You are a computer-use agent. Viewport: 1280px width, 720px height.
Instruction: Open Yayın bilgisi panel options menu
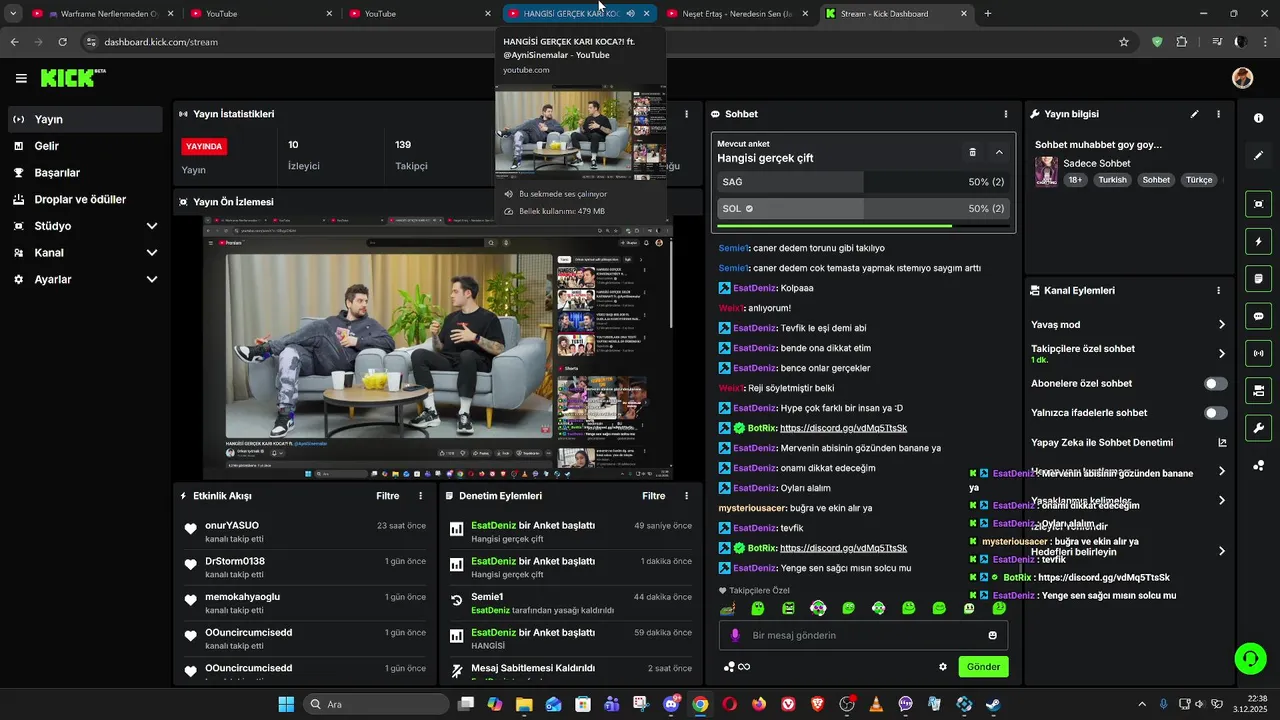point(1218,114)
